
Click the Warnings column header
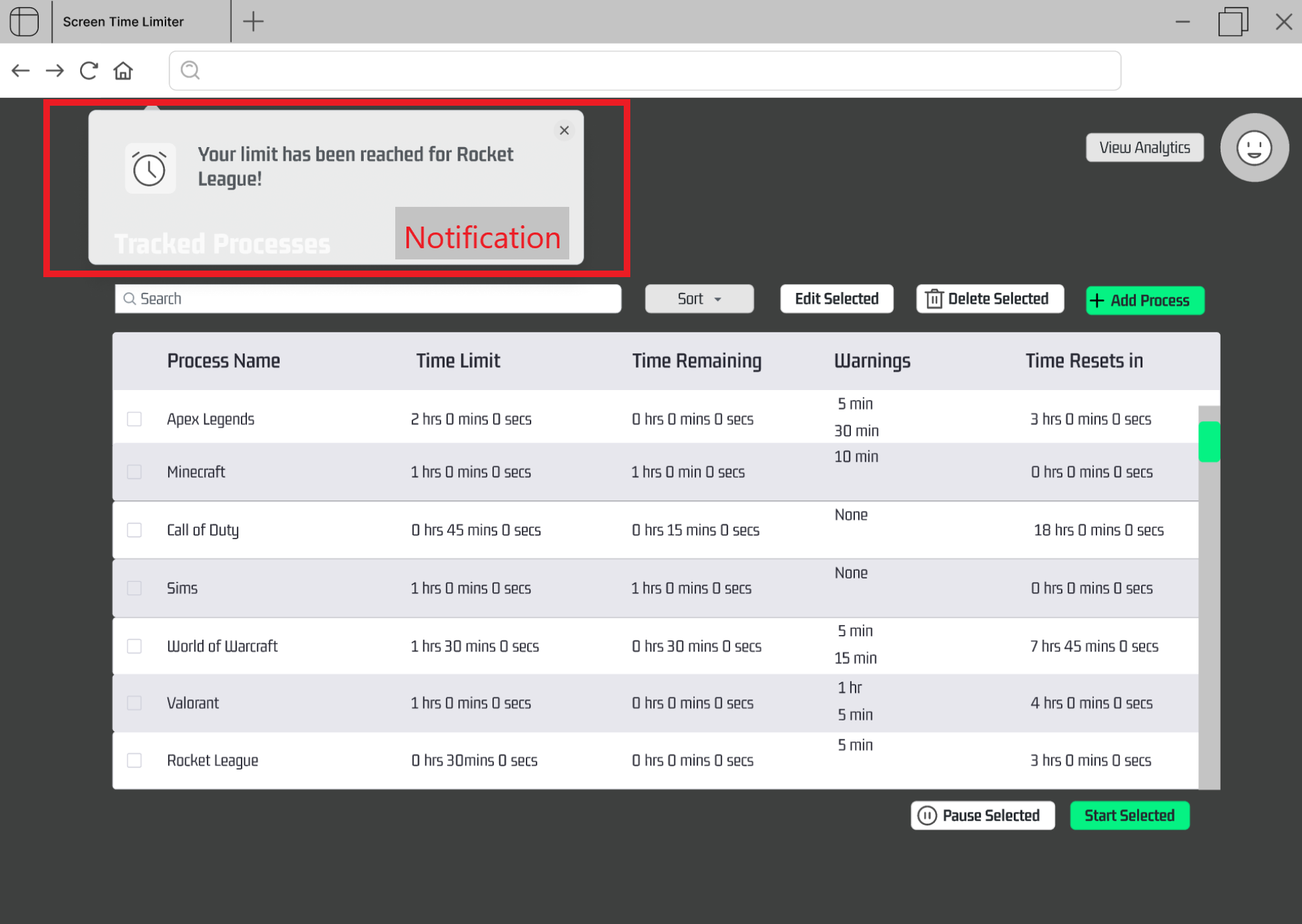(x=872, y=361)
